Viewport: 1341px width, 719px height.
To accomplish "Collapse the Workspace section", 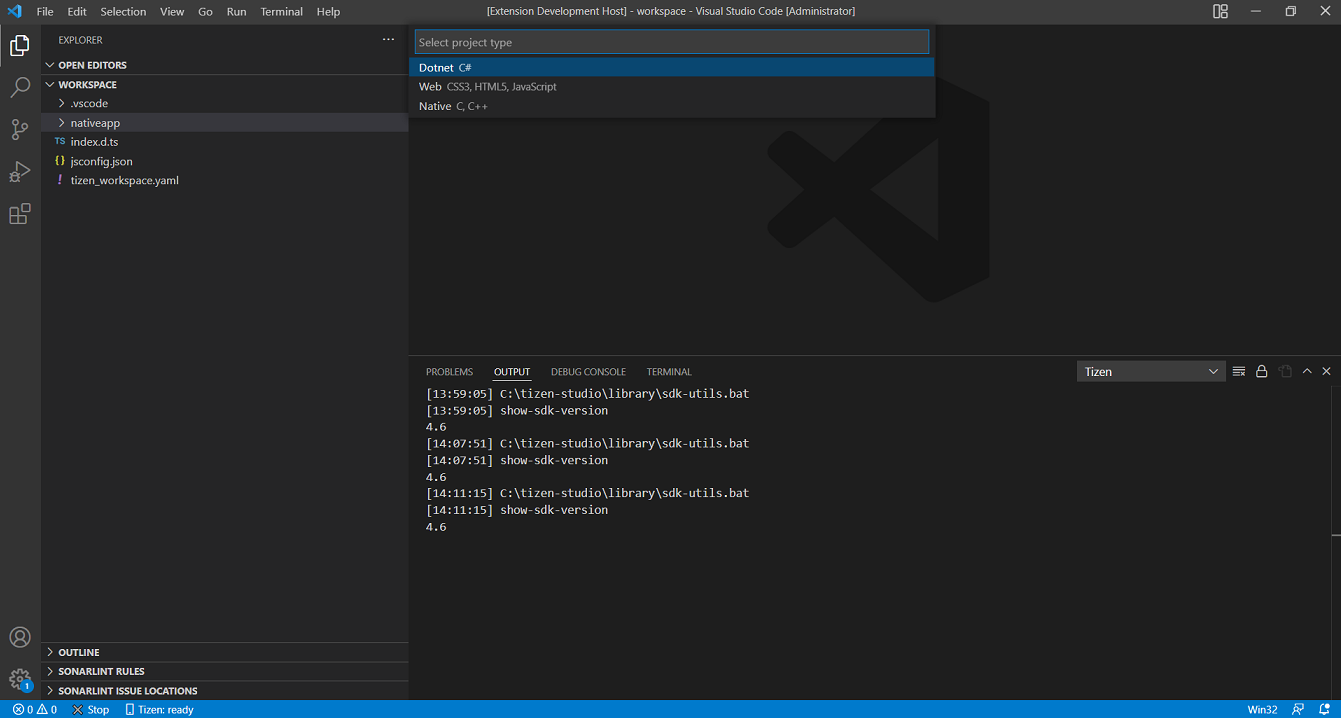I will click(87, 85).
